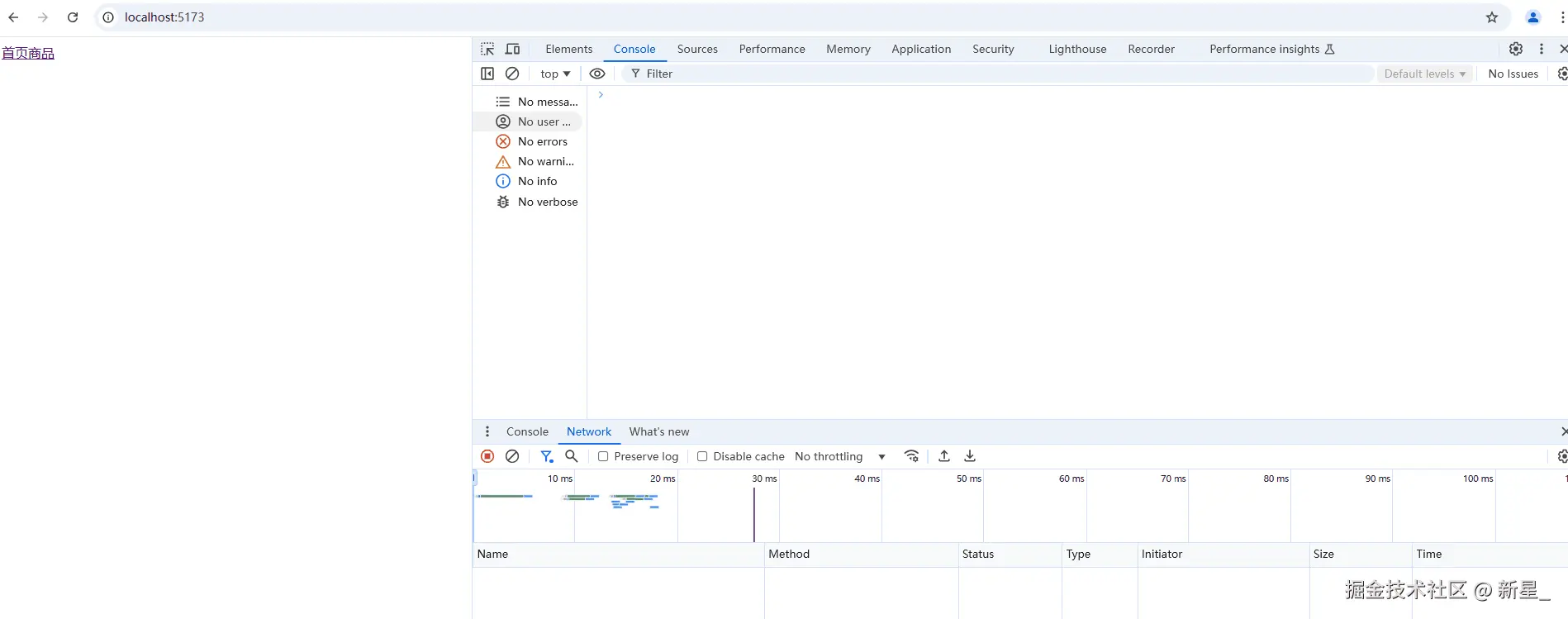Open the Lighthouse tab
The width and height of the screenshot is (1568, 619).
[1077, 49]
